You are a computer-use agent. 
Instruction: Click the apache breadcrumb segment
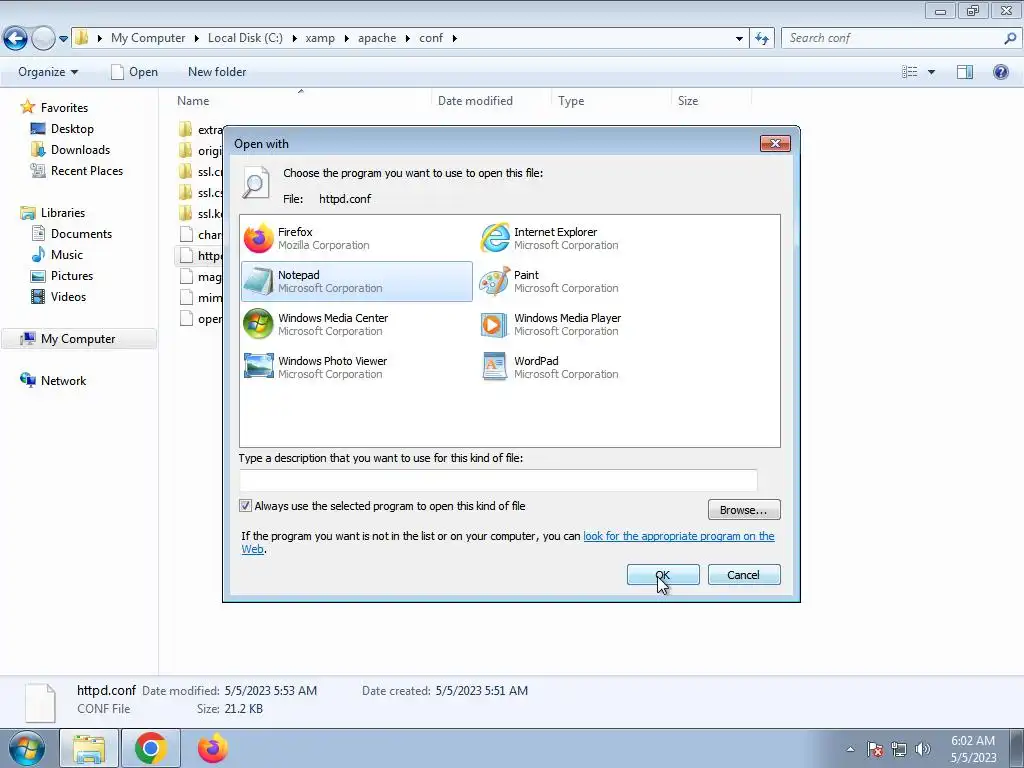(x=377, y=38)
